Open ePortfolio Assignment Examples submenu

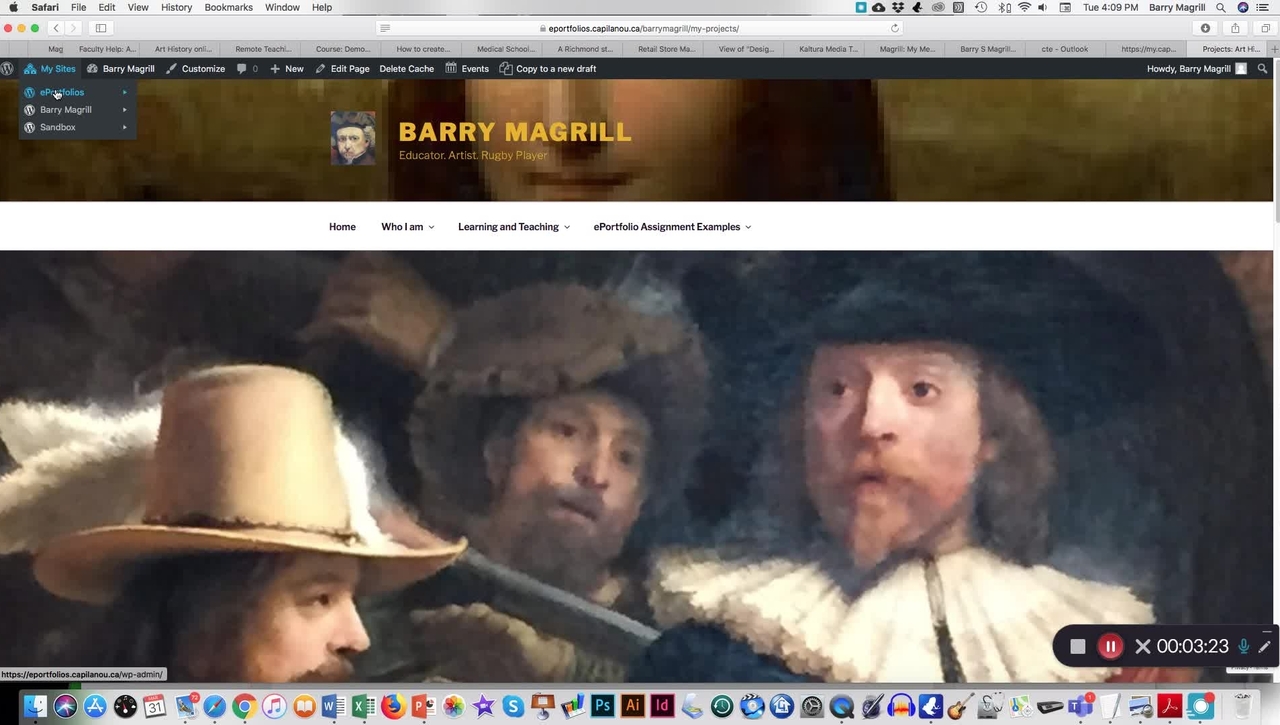671,227
